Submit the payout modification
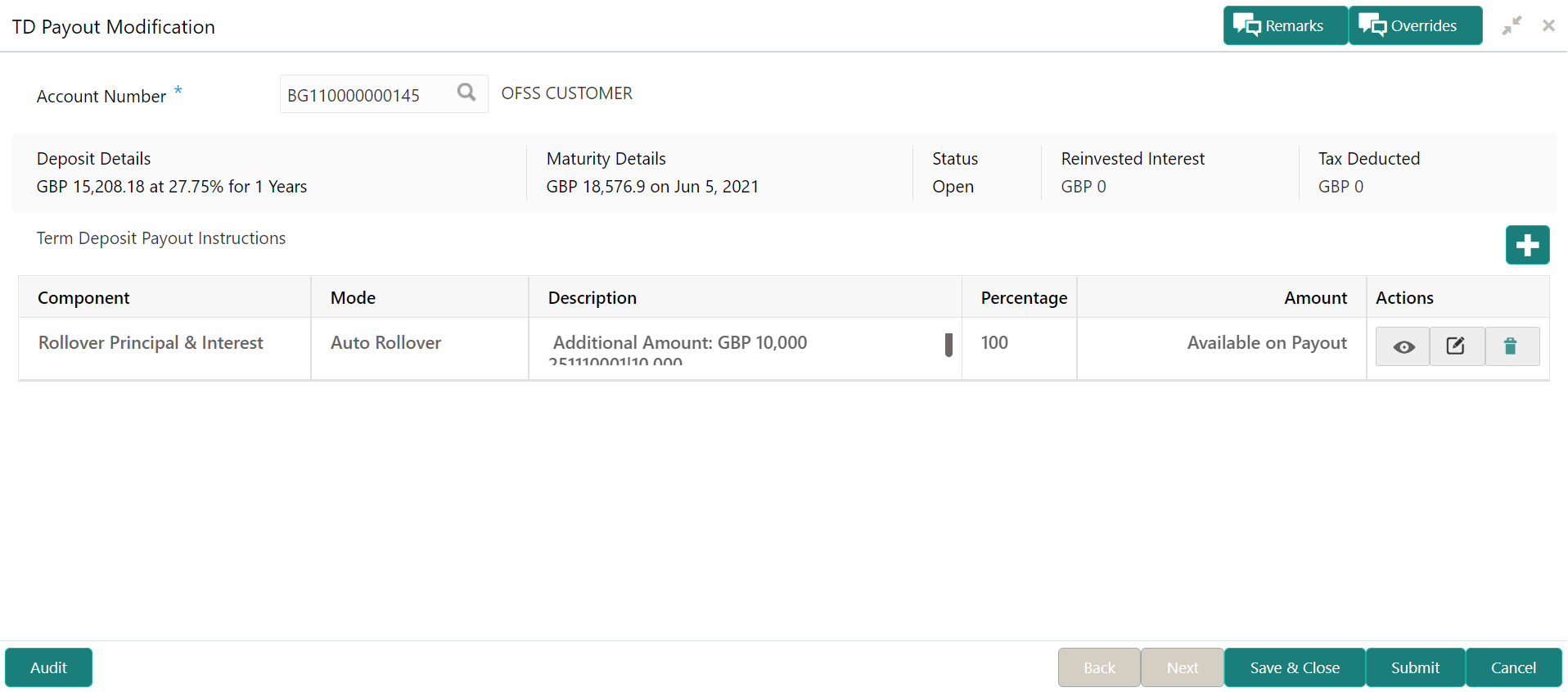The image size is (1568, 692). [1415, 667]
